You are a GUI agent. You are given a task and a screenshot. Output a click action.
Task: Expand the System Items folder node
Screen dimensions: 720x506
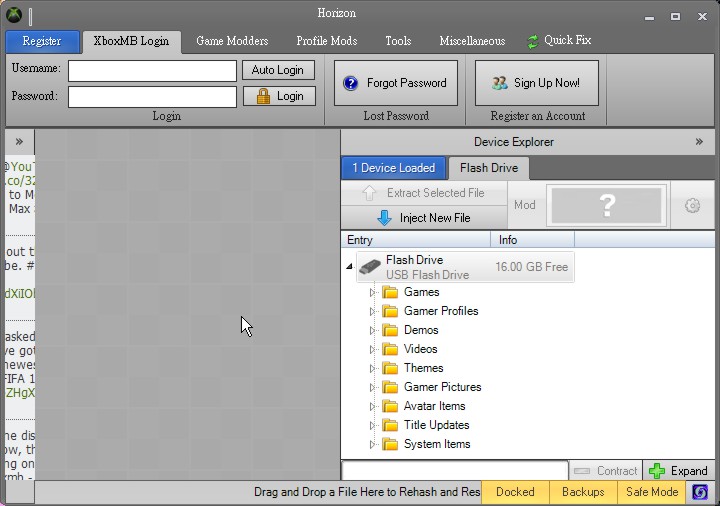pos(372,444)
